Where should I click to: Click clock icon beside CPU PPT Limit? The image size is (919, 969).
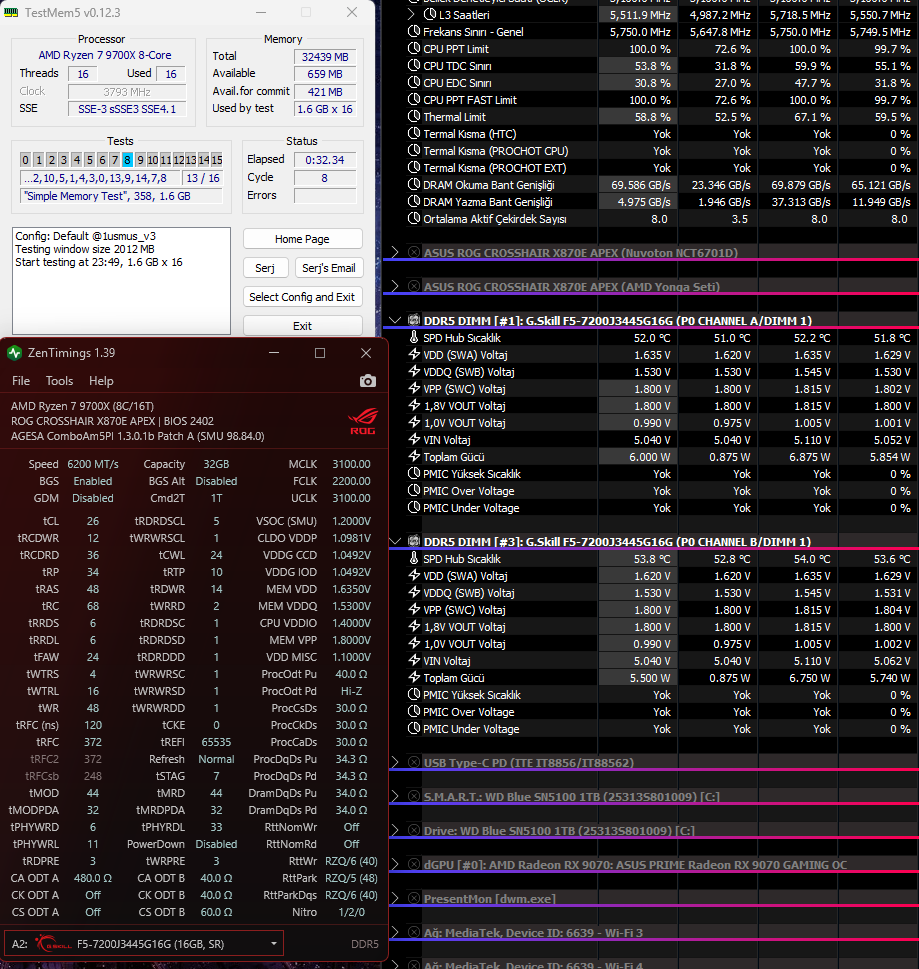coord(414,48)
